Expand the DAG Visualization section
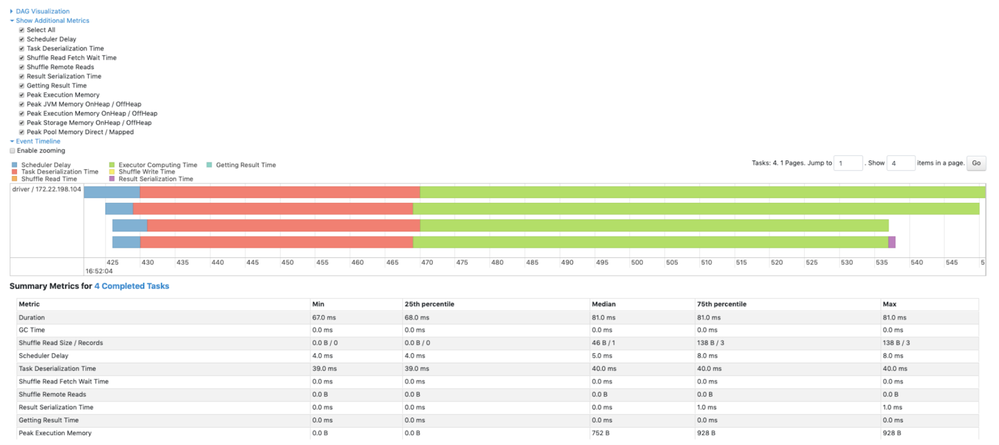 tap(40, 11)
